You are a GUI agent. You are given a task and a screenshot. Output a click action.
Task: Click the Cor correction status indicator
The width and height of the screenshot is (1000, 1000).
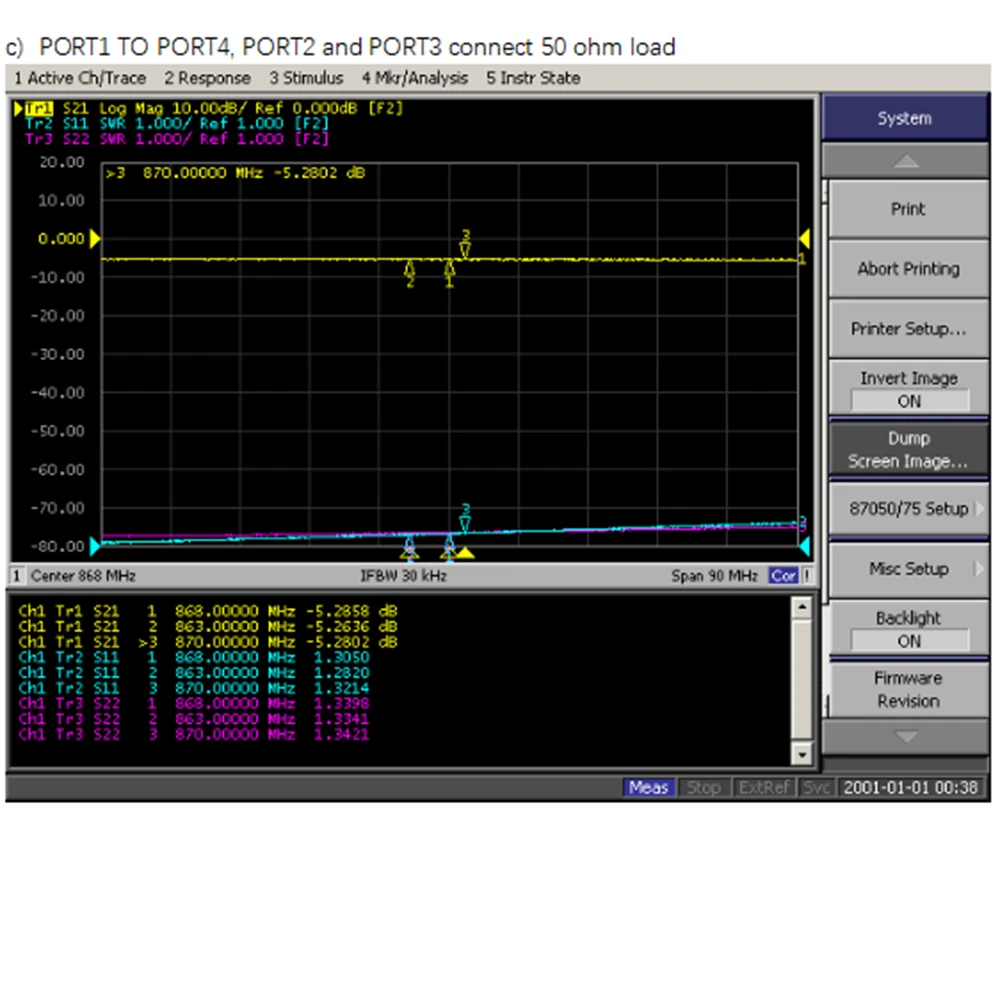point(783,576)
